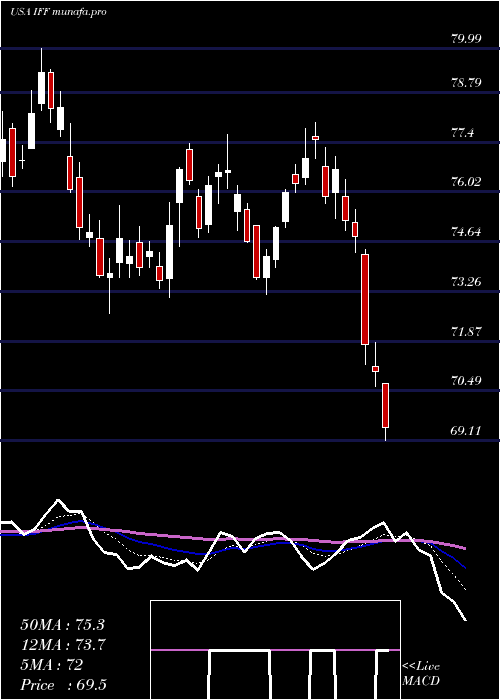Click the tall red candle between 74.64 and 71.87

[365, 299]
